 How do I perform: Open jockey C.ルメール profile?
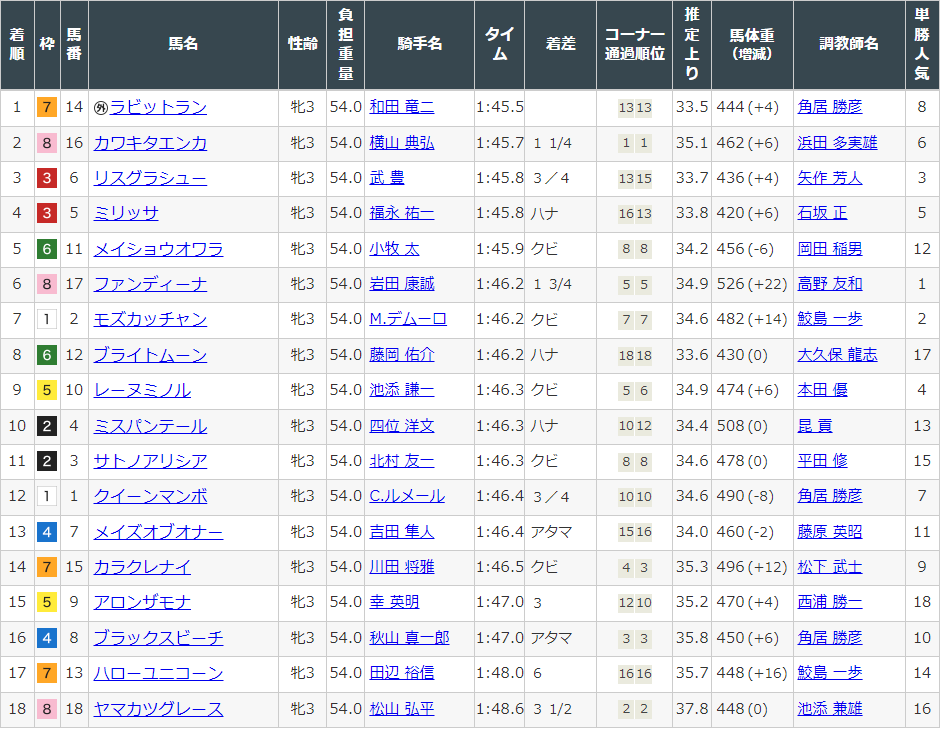pos(407,496)
